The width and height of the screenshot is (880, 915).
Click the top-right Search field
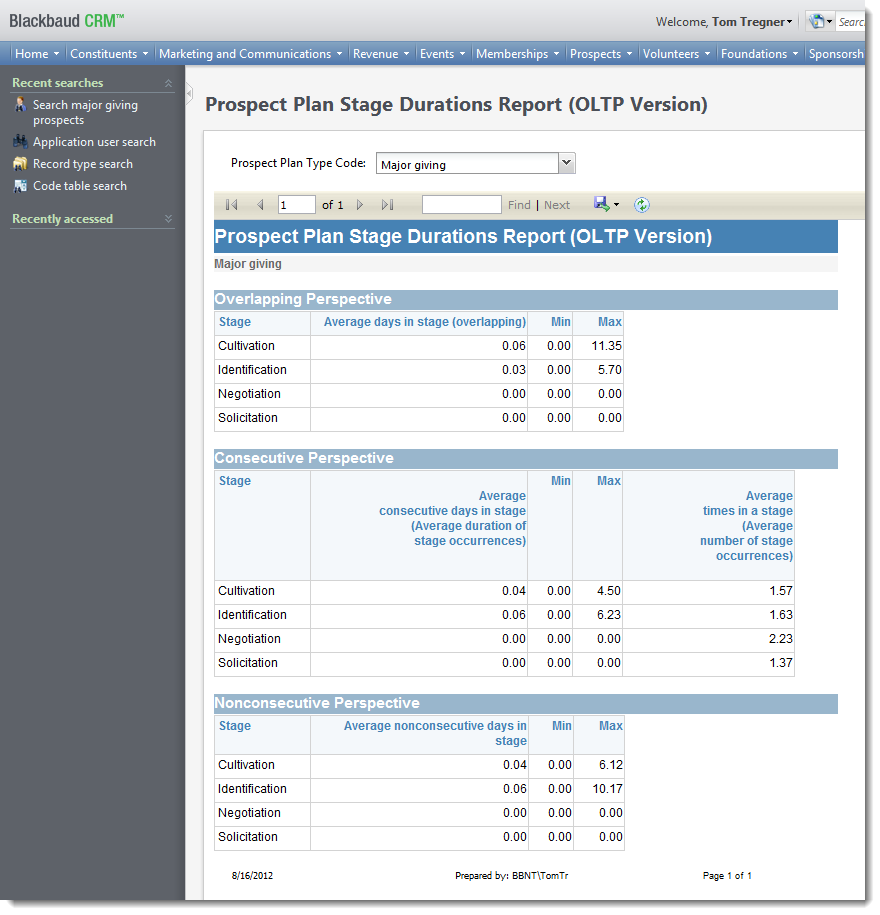[851, 22]
